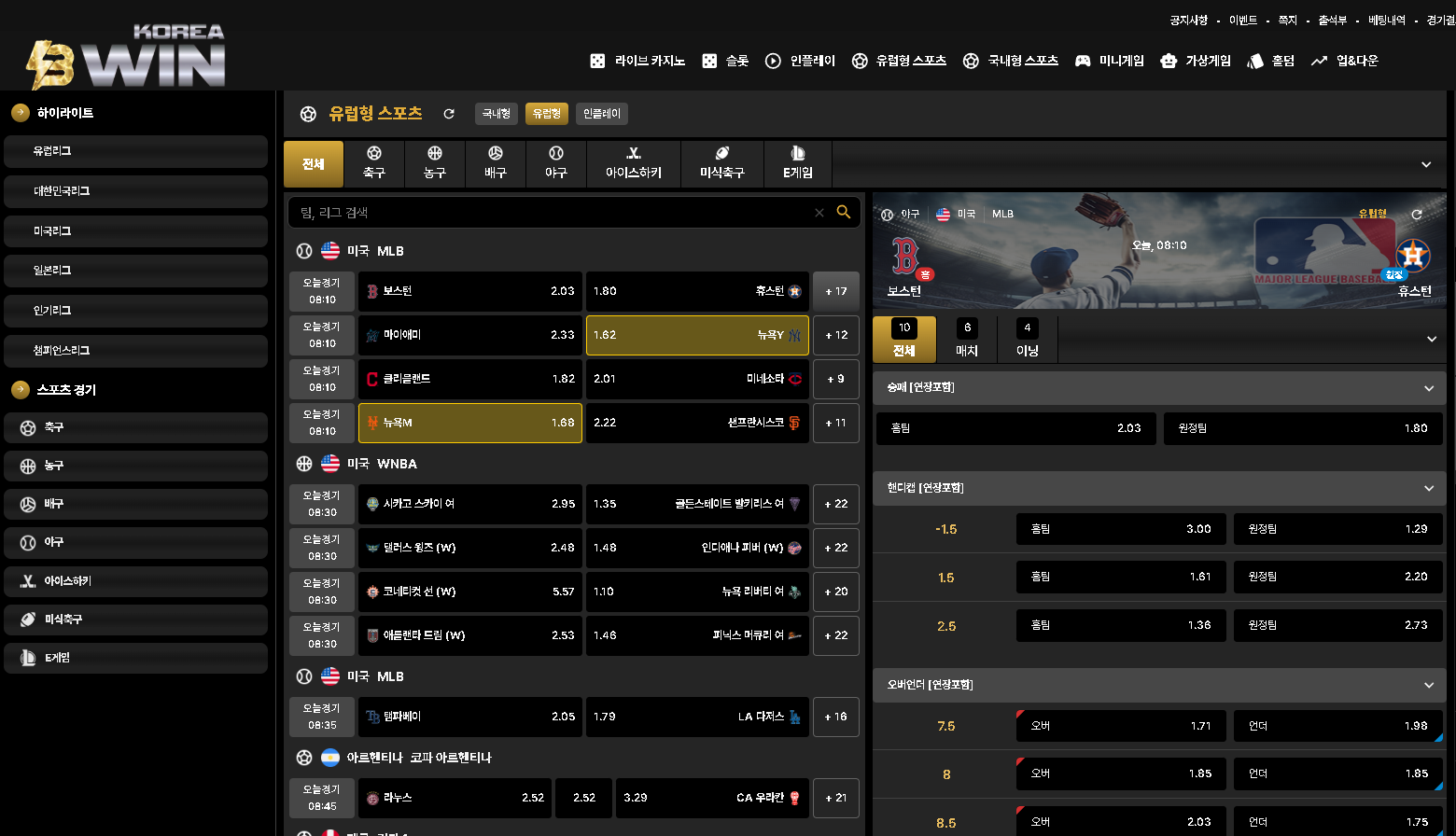Viewport: 1456px width, 836px height.
Task: Expand +12 markets for 마이애미 match
Action: 836,335
